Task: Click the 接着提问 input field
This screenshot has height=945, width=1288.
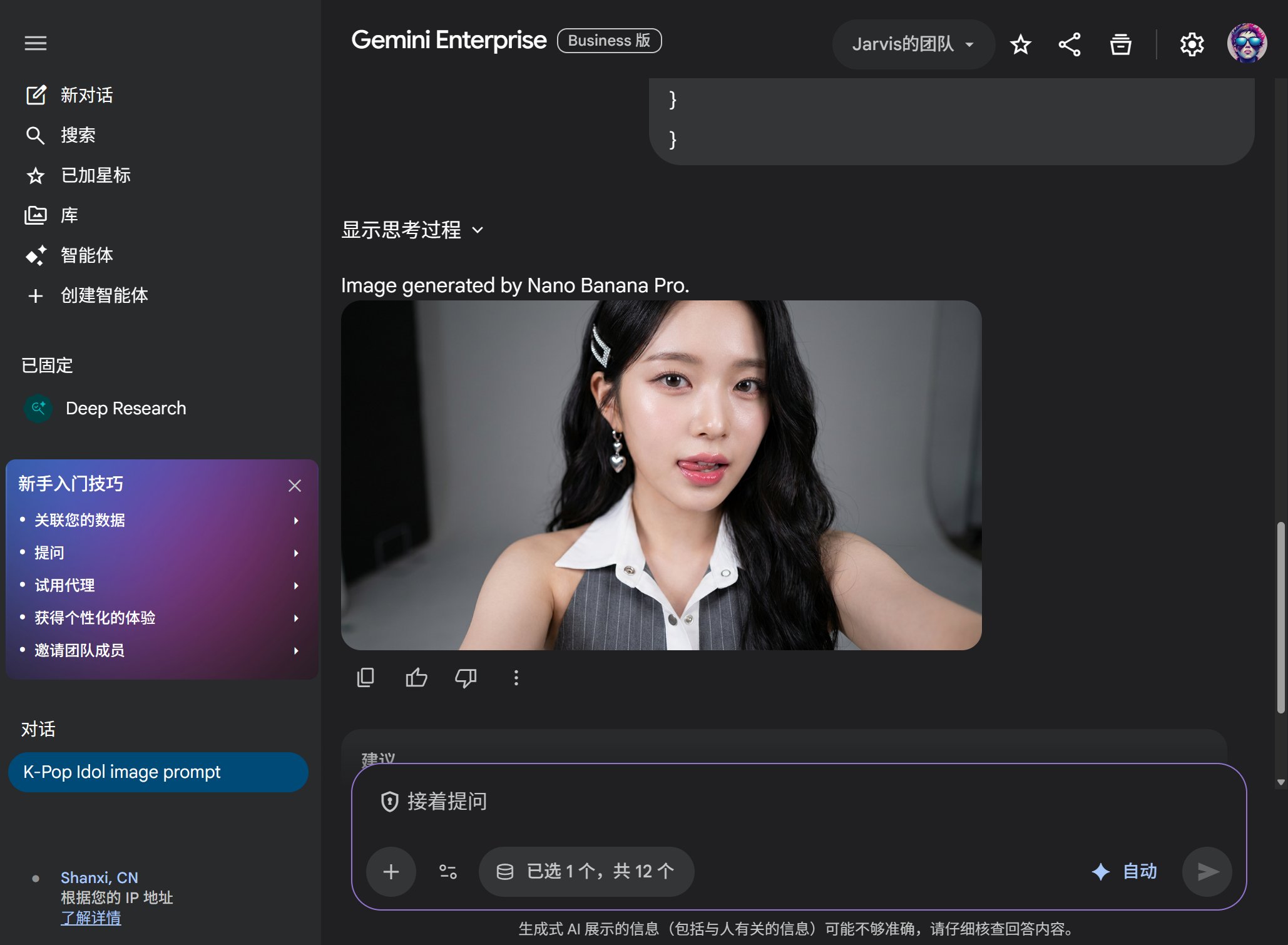Action: [x=751, y=802]
